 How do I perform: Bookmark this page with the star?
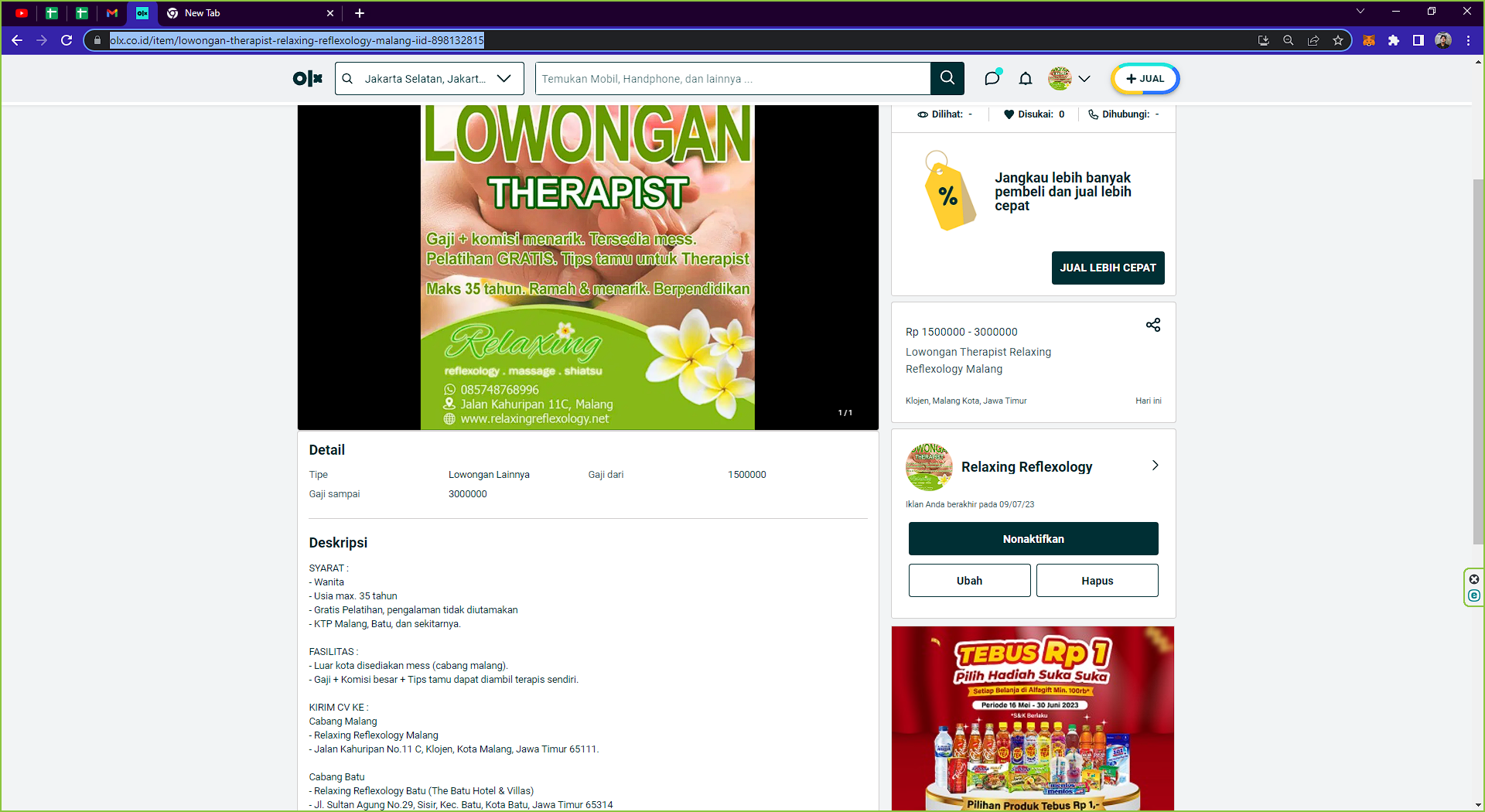pyautogui.click(x=1338, y=40)
